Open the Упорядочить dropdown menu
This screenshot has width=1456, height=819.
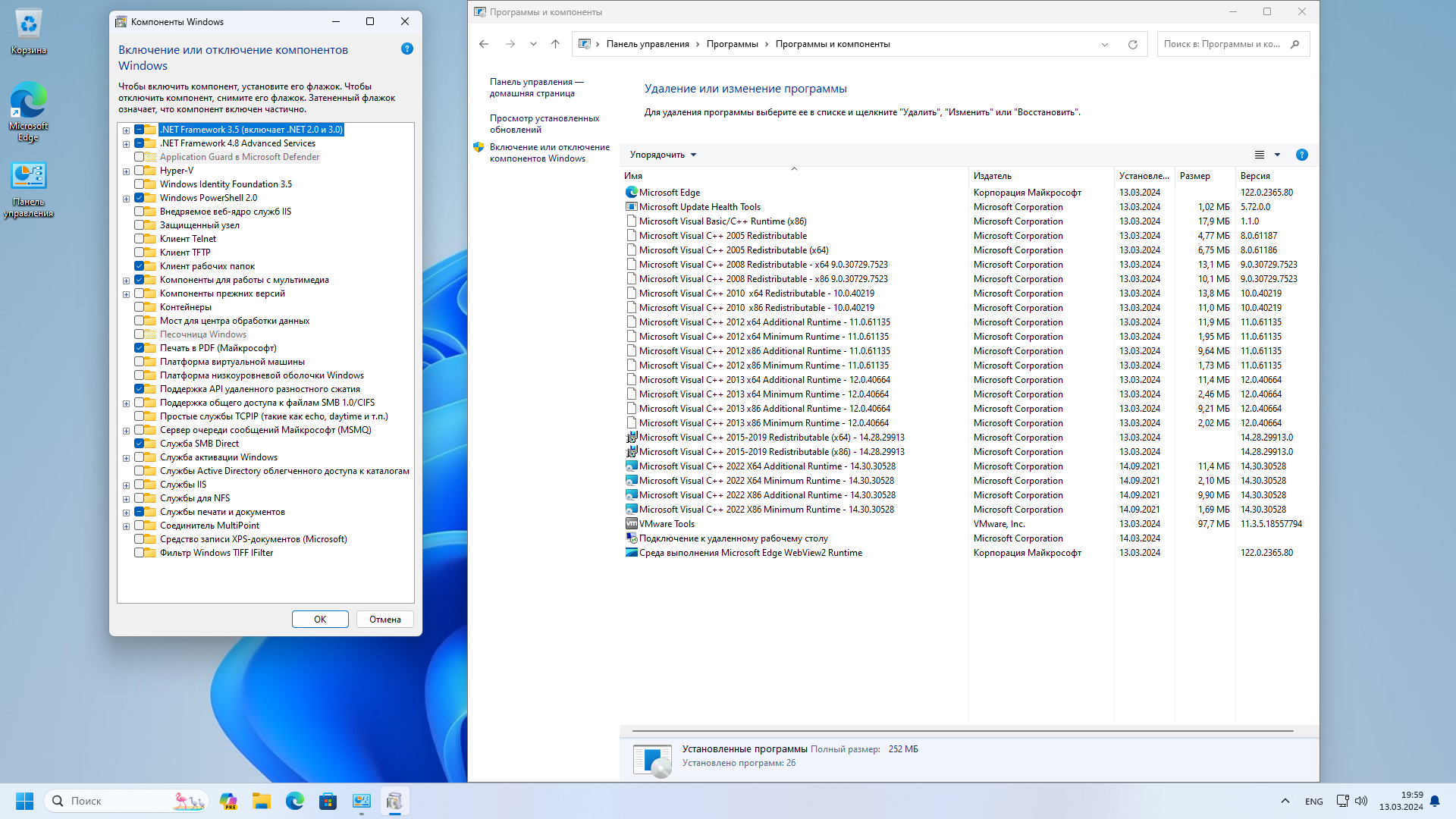coord(663,155)
